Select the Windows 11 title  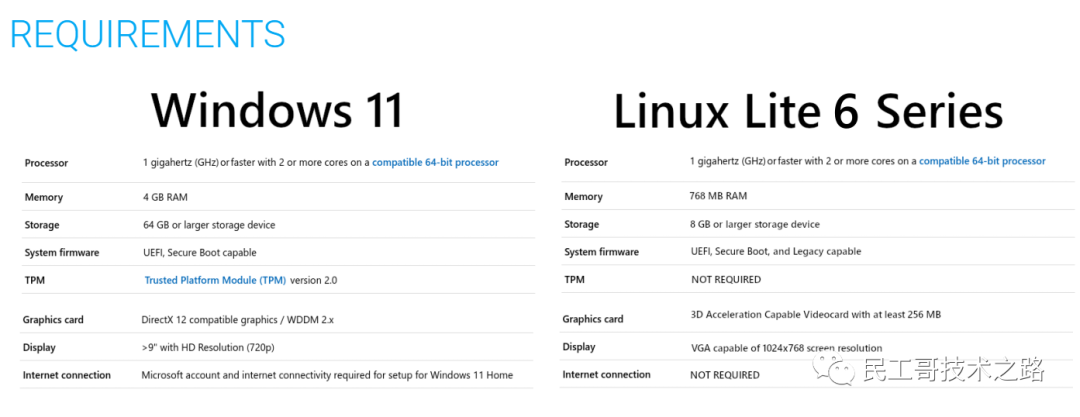(x=277, y=109)
